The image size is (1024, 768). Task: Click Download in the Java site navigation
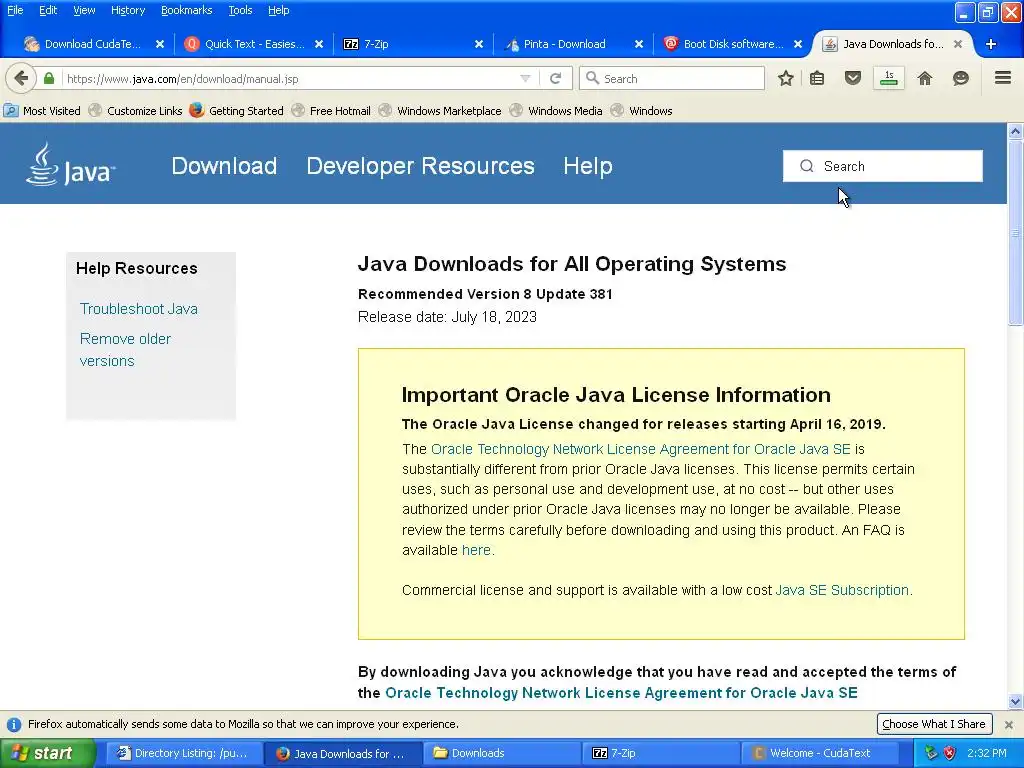coord(224,166)
